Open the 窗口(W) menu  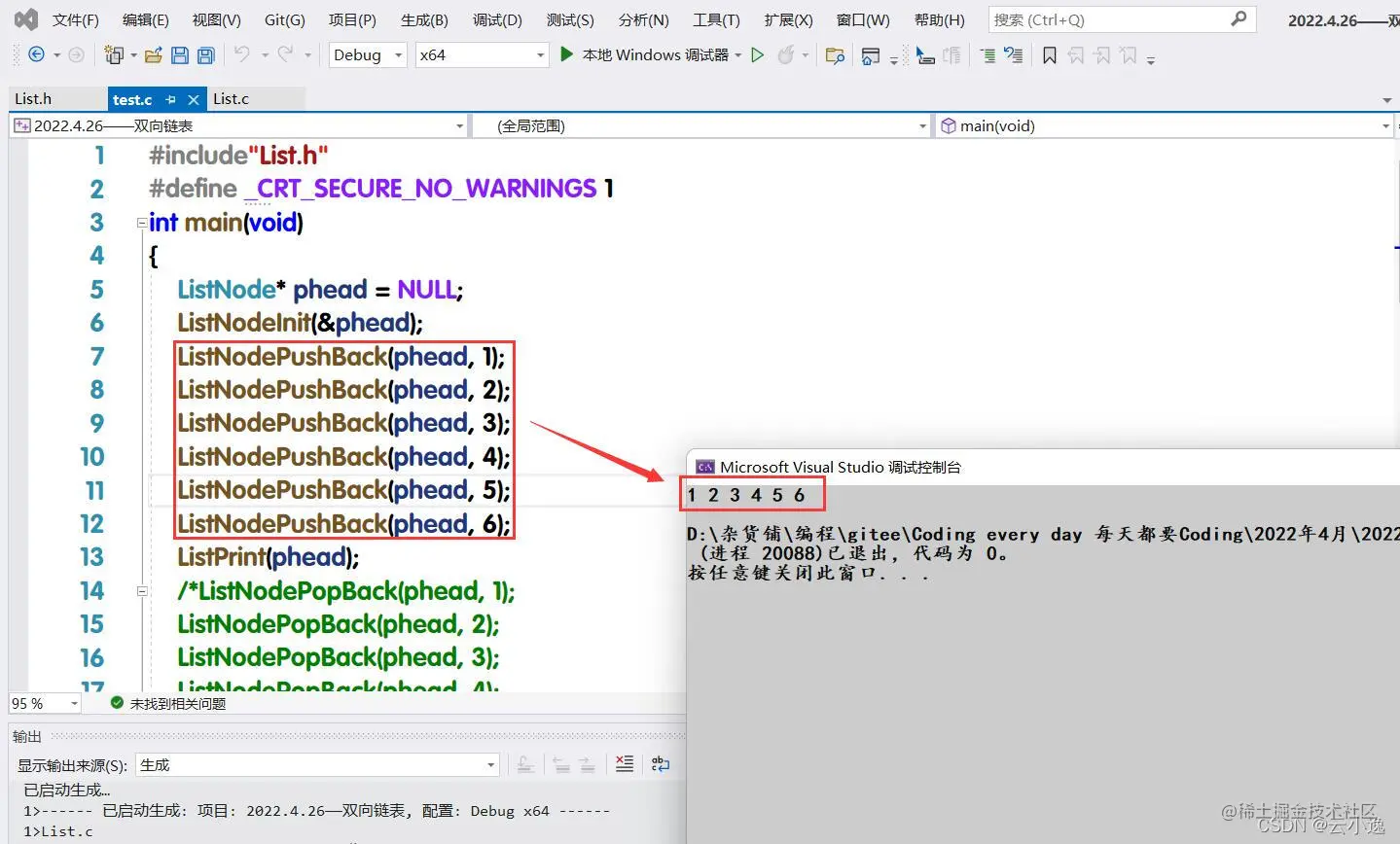(x=863, y=19)
